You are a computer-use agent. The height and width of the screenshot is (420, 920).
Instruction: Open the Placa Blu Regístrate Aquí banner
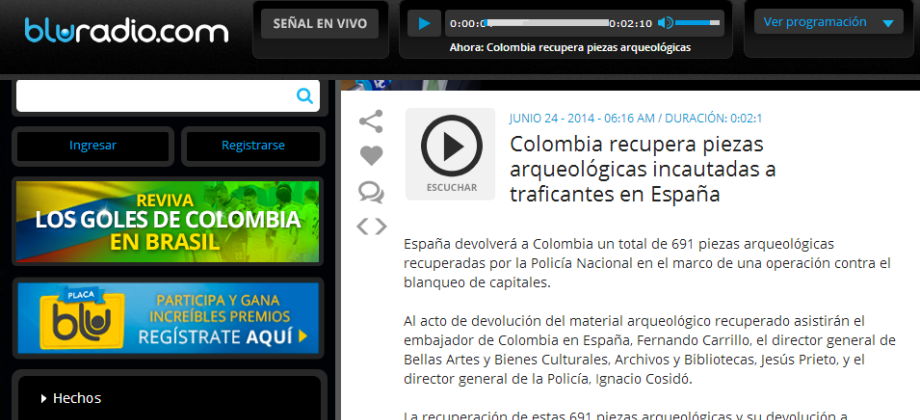pos(168,318)
